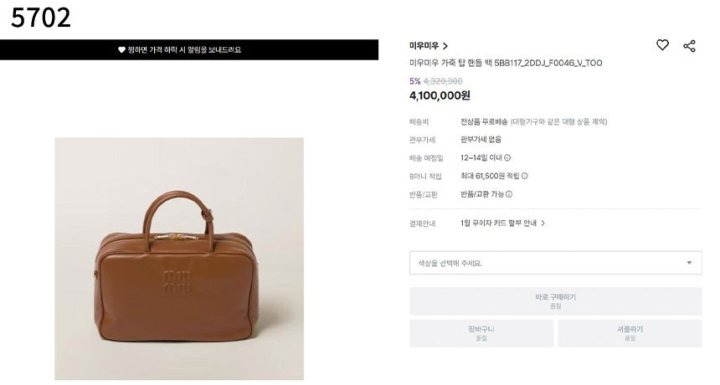Viewport: 720px width, 385px height.
Task: Click the chevron next to 미우미우 brand
Action: click(445, 45)
